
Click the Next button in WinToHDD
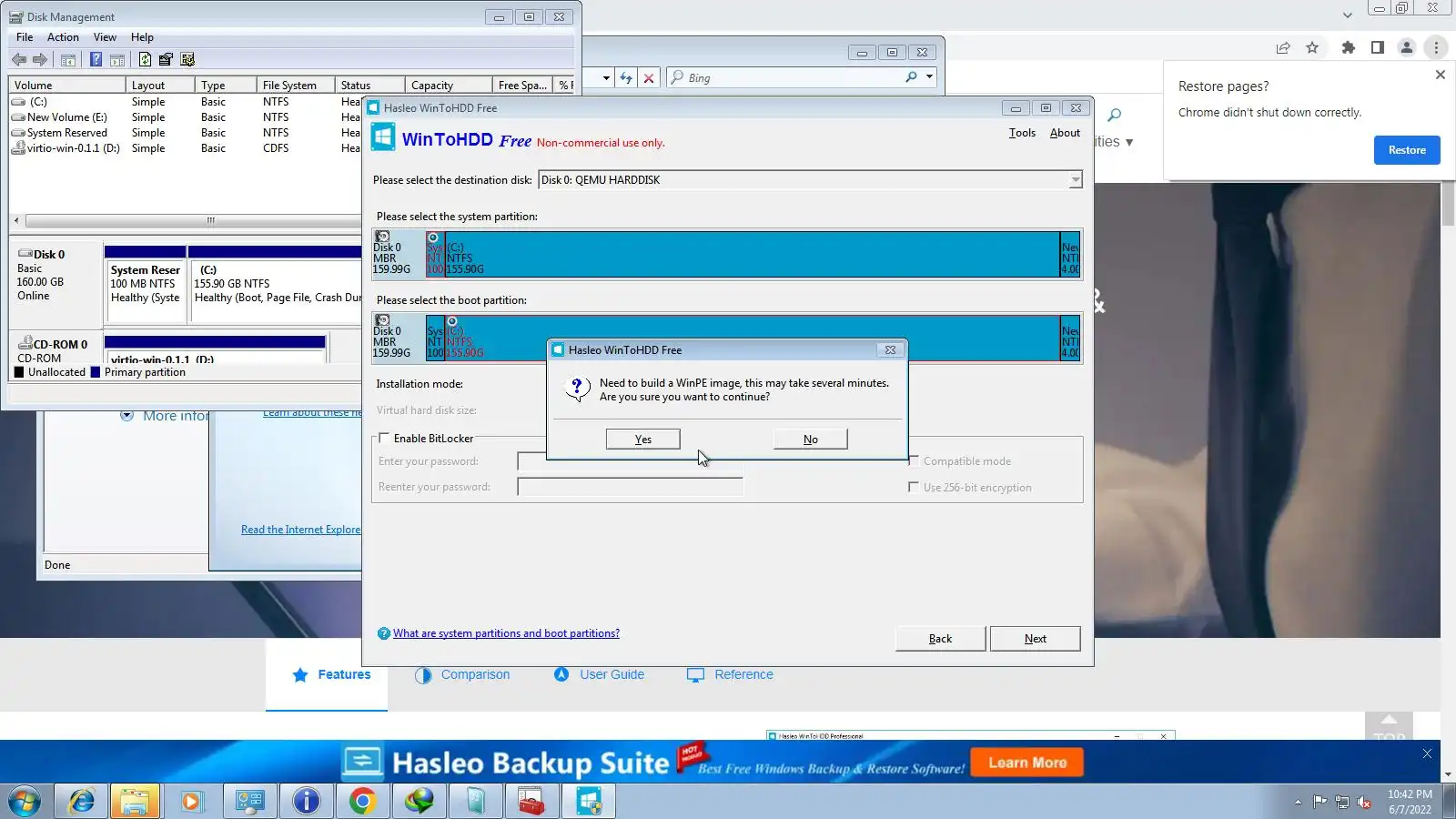click(x=1036, y=639)
